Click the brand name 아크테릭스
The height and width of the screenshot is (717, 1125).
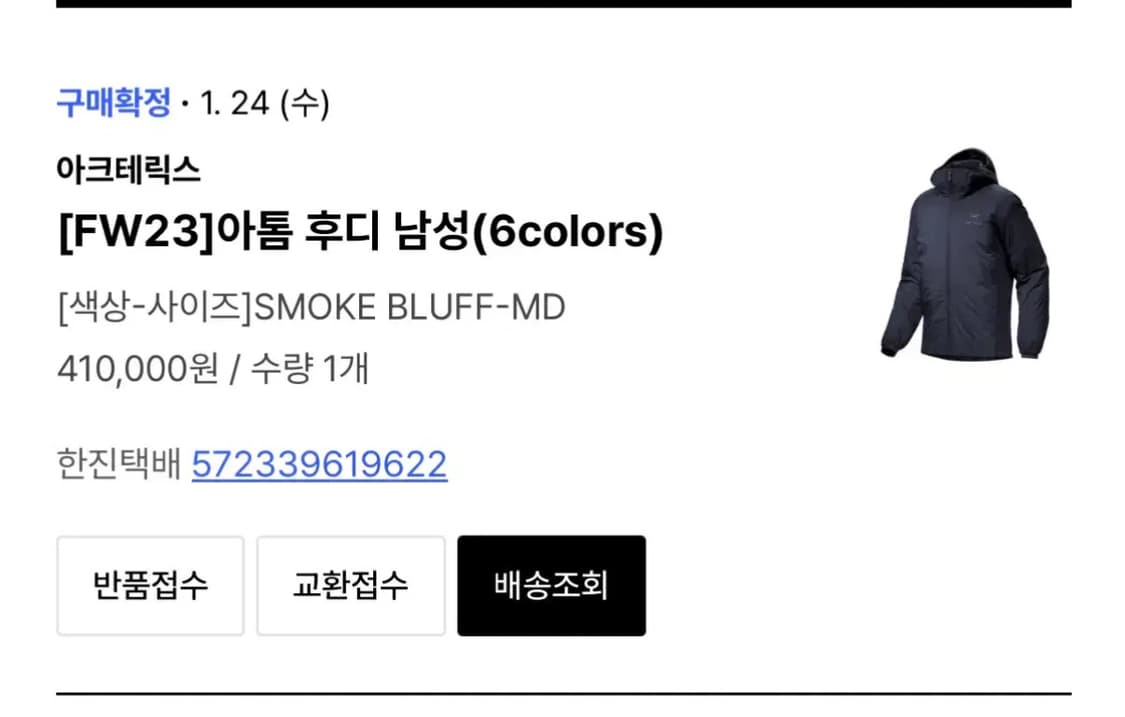[129, 170]
